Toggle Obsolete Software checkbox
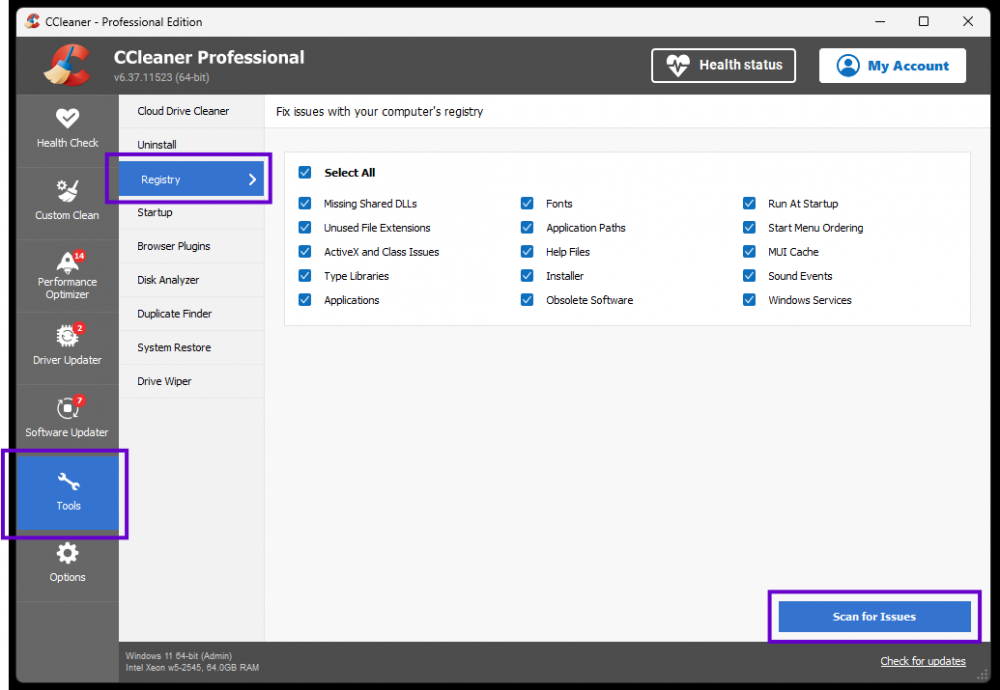 pyautogui.click(x=527, y=300)
